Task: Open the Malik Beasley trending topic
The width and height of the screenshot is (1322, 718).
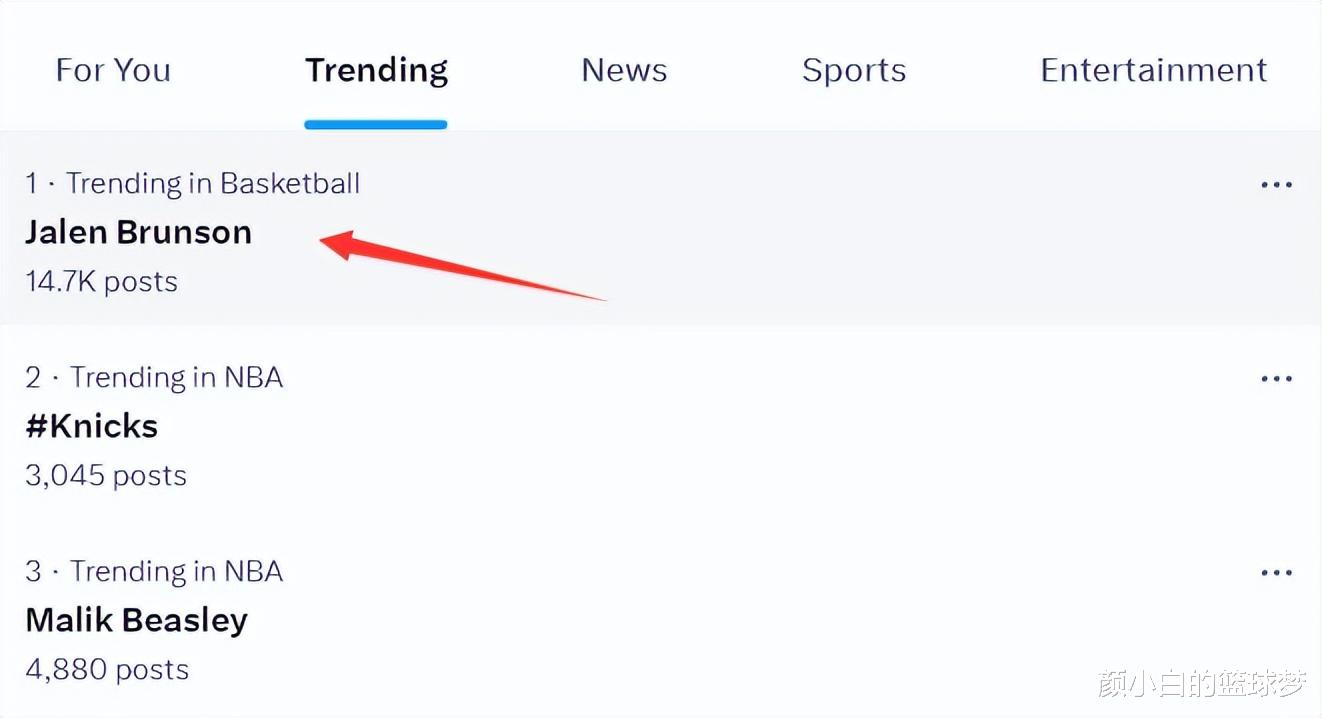Action: click(x=136, y=620)
